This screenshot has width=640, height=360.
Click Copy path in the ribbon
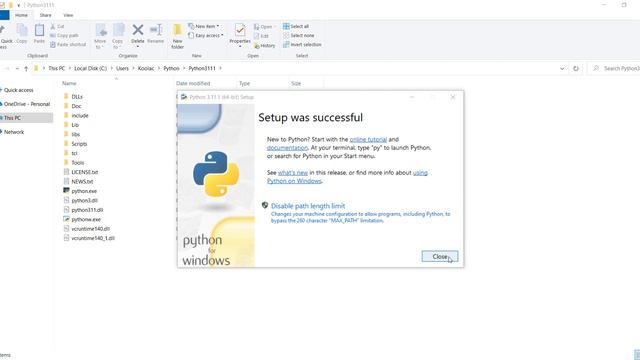coord(64,36)
